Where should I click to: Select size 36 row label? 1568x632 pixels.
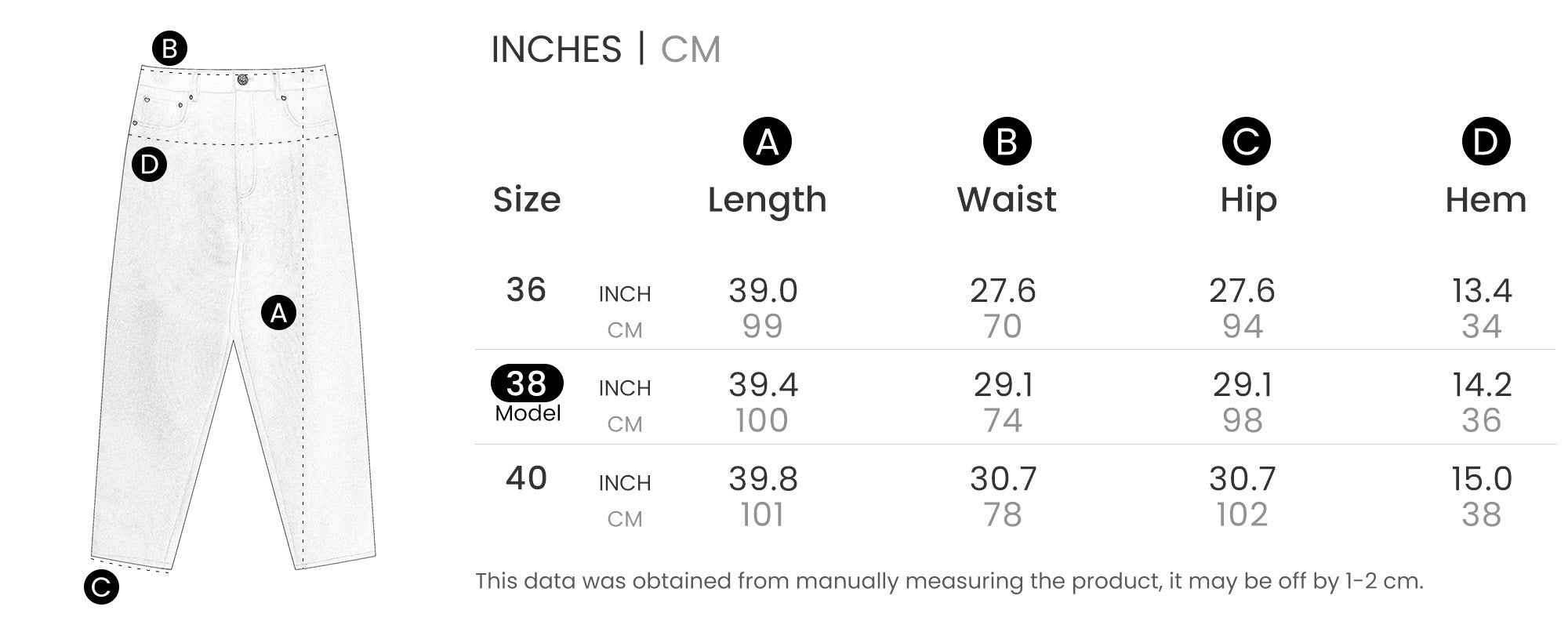pos(526,290)
